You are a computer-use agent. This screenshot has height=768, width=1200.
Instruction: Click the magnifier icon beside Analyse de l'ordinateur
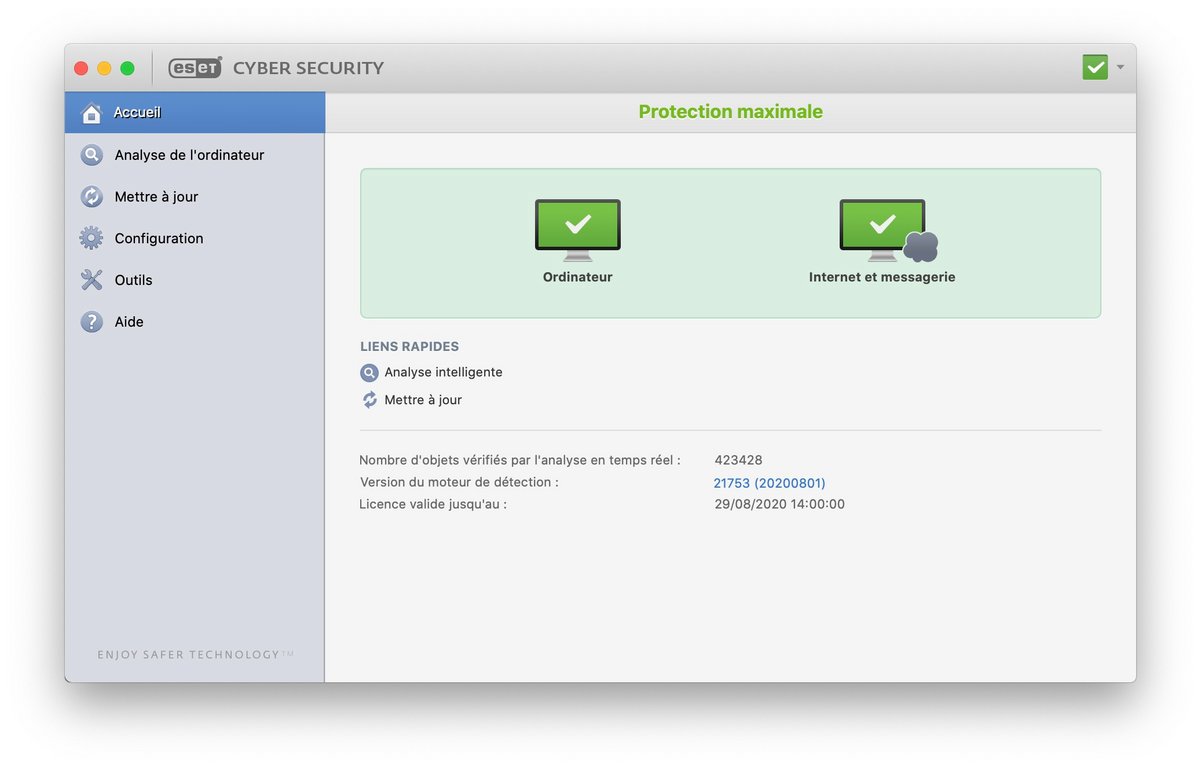coord(92,155)
